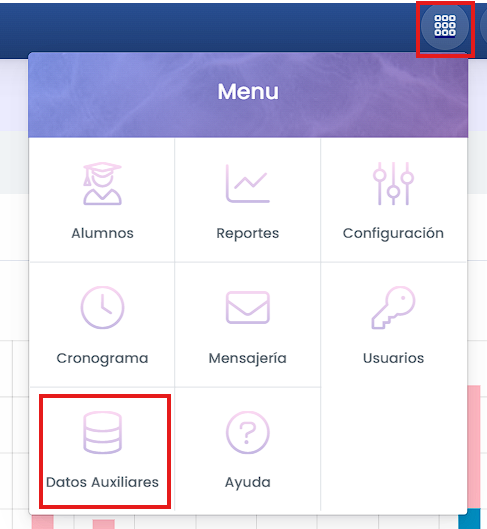The height and width of the screenshot is (529, 487).
Task: Click the Datos Auxiliares label
Action: [x=102, y=482]
